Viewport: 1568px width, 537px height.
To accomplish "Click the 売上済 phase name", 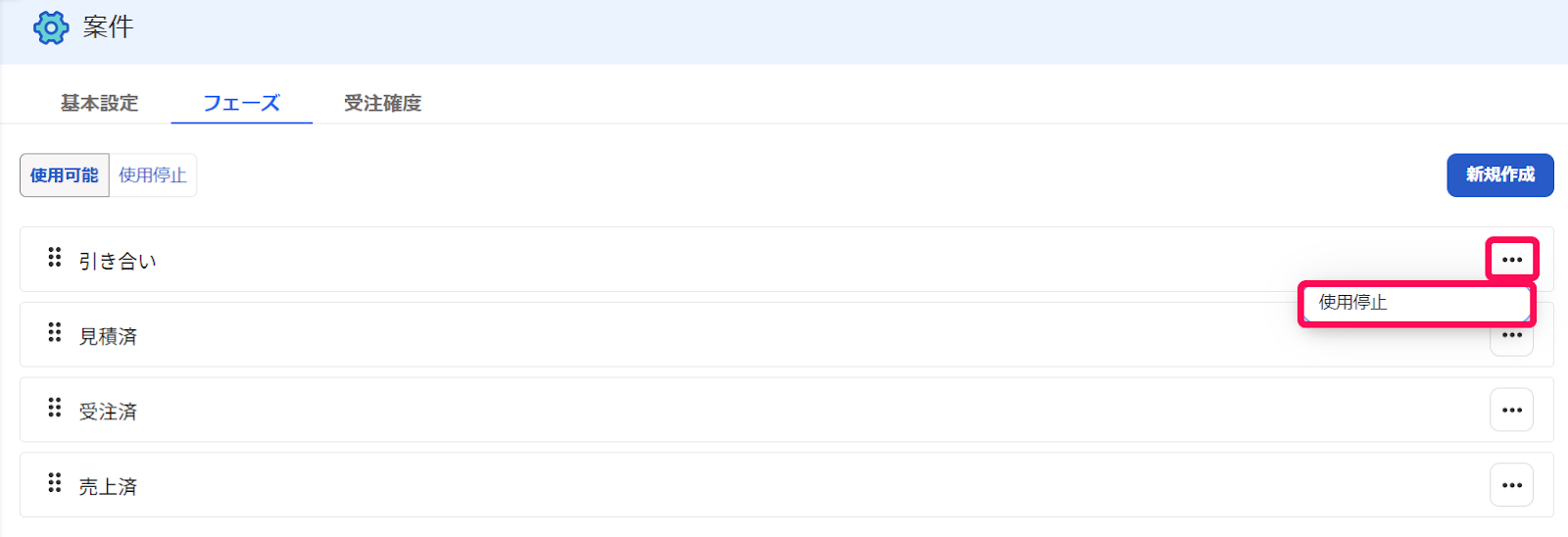I will pos(108,487).
